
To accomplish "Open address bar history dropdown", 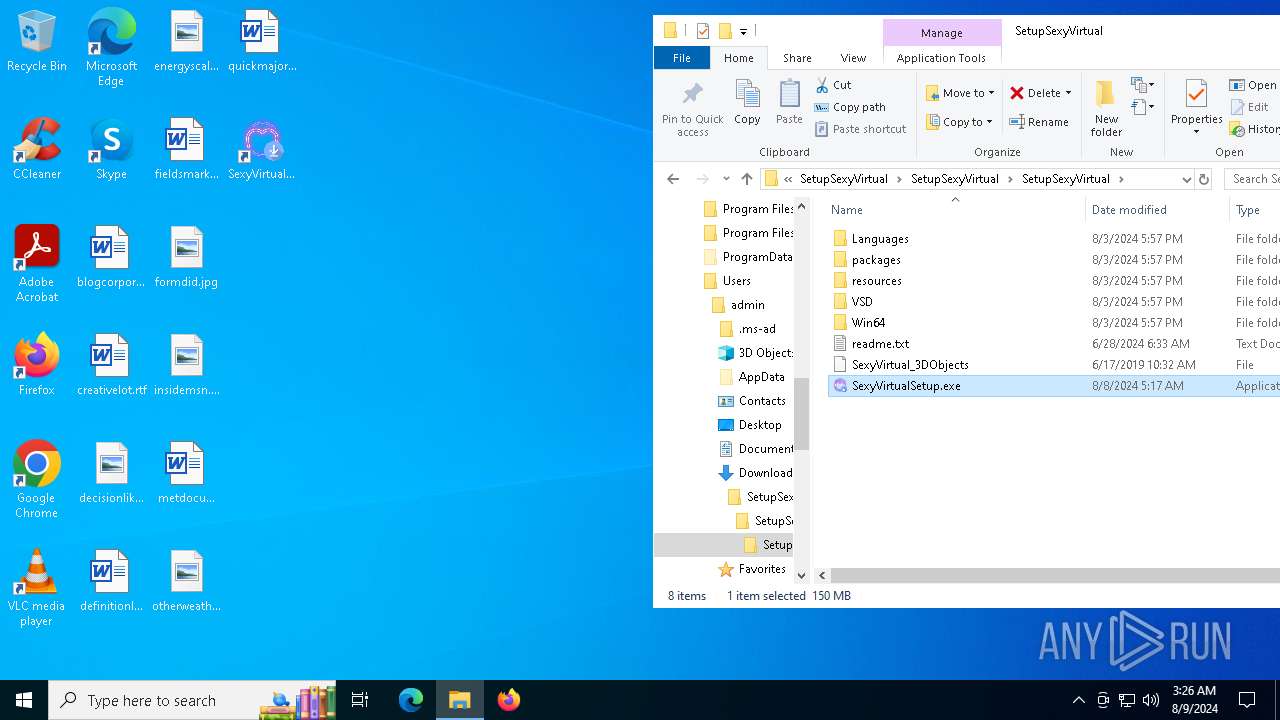I will [1186, 180].
